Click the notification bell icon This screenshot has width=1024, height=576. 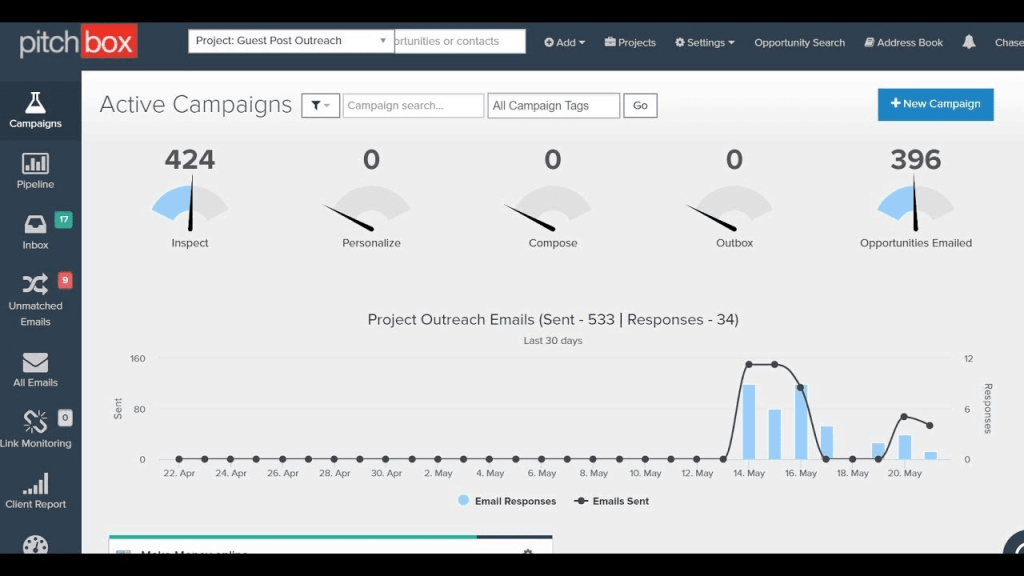[968, 42]
